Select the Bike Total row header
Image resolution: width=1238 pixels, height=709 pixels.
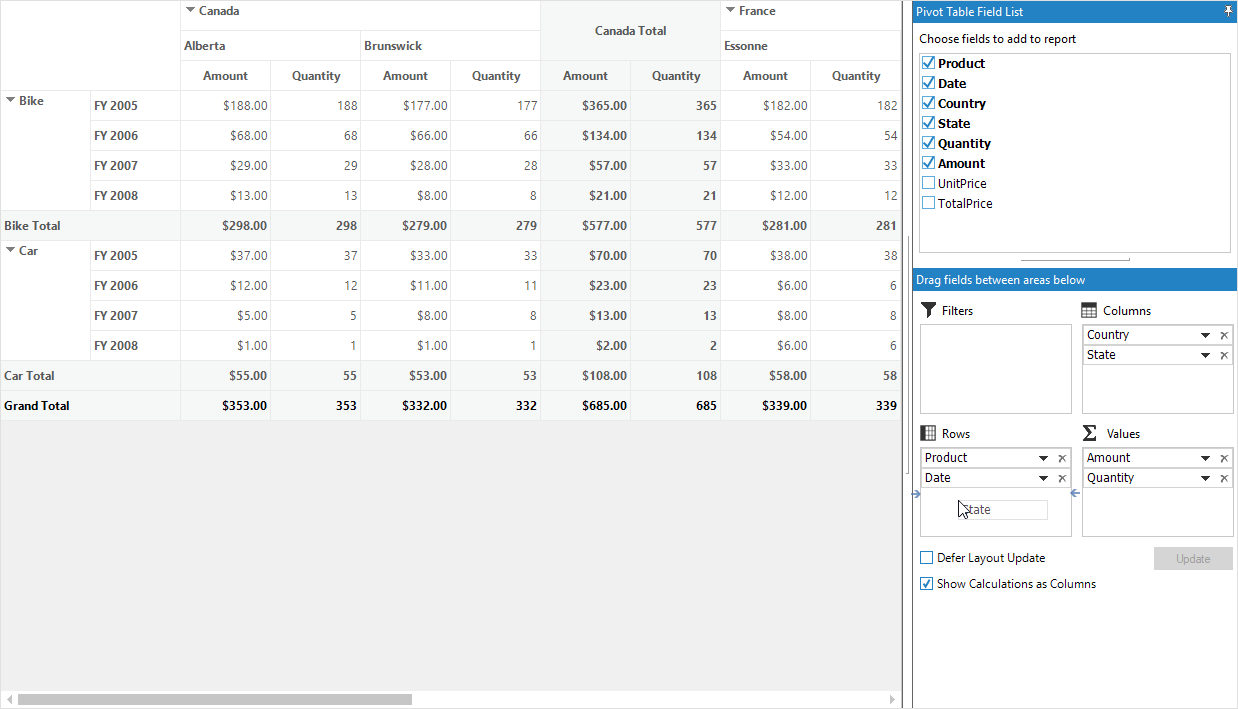pyautogui.click(x=90, y=226)
